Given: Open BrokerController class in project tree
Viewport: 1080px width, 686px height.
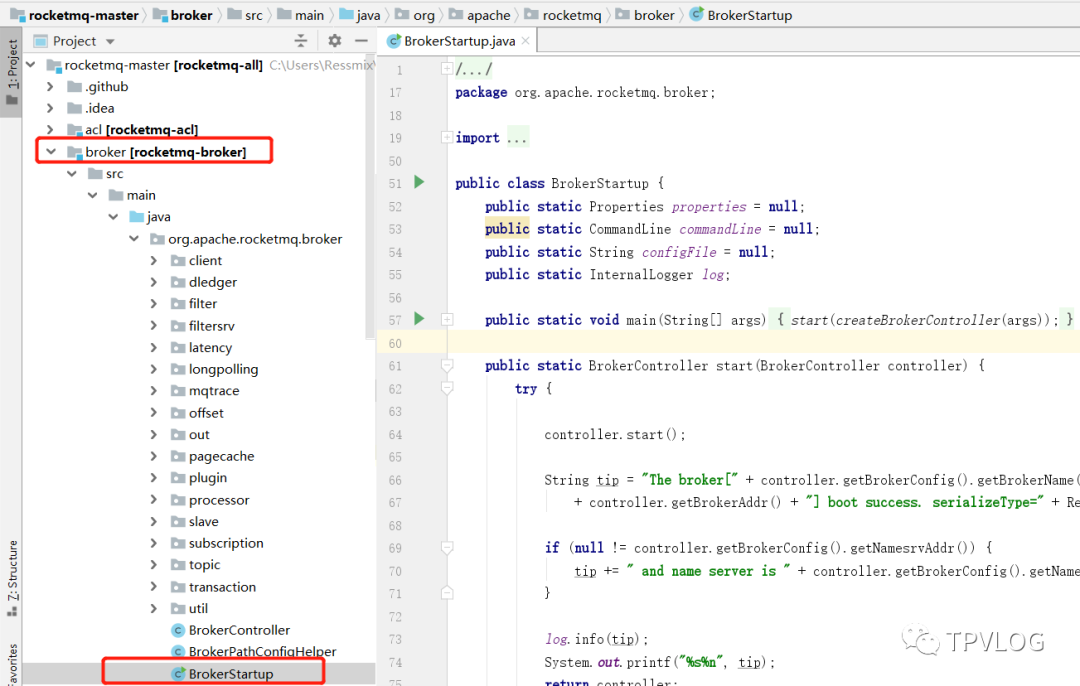Looking at the screenshot, I should [x=239, y=630].
